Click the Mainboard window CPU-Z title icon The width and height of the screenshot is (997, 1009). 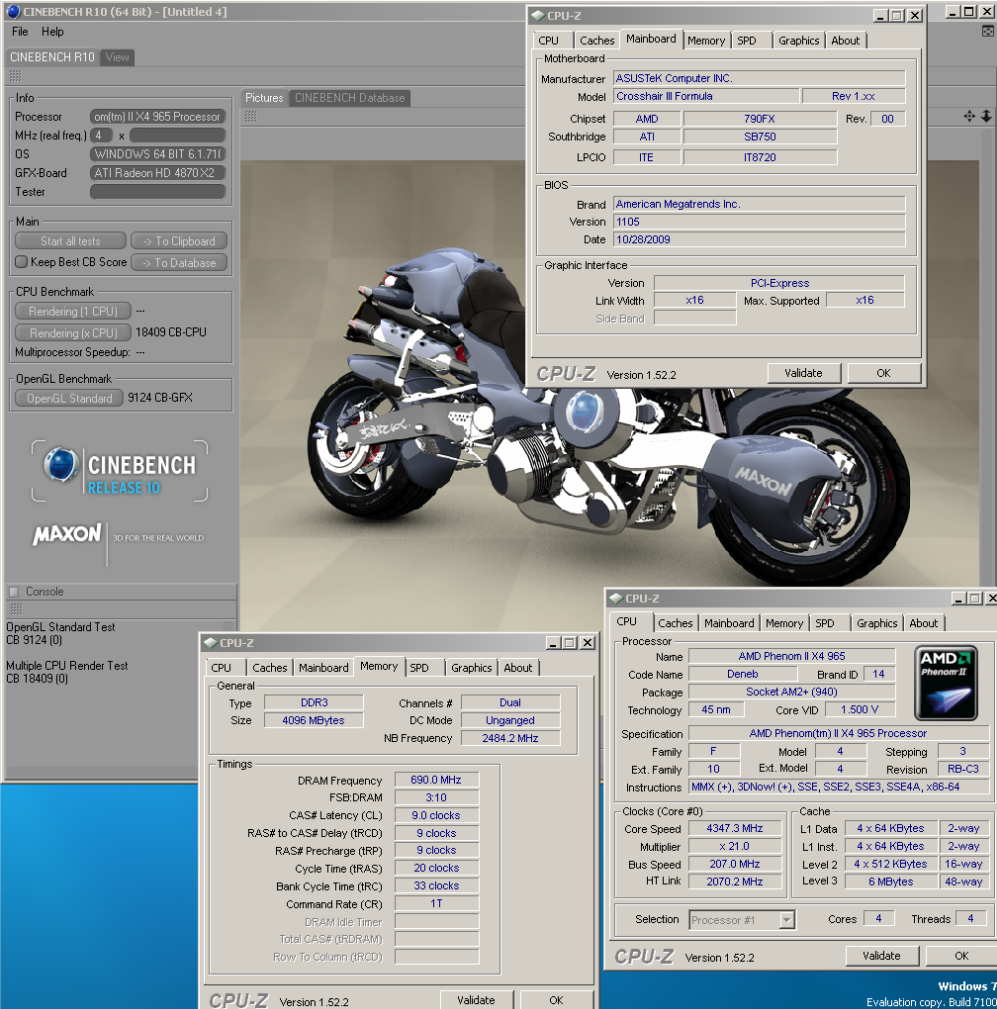[538, 15]
